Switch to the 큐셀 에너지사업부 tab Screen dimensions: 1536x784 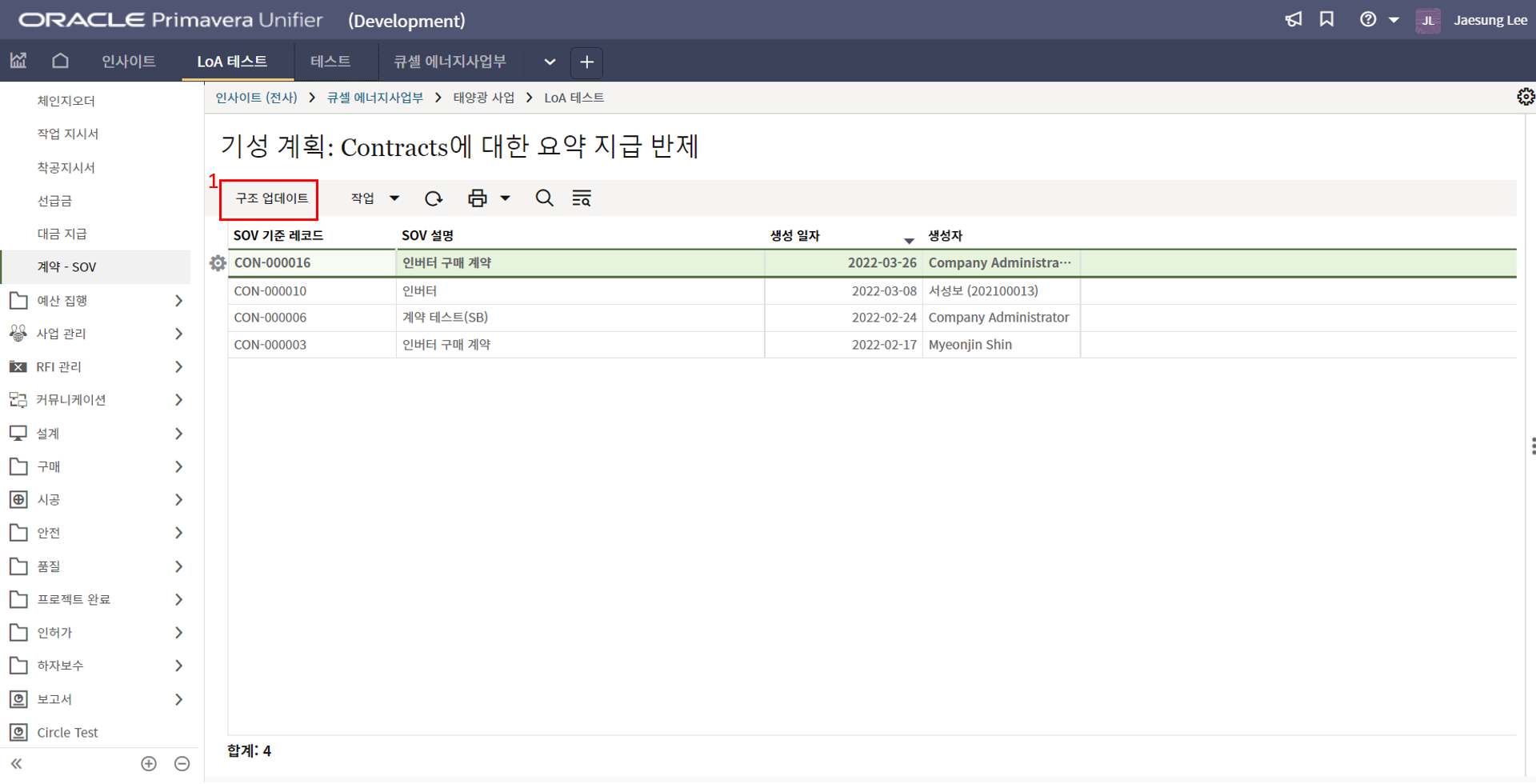pos(450,62)
